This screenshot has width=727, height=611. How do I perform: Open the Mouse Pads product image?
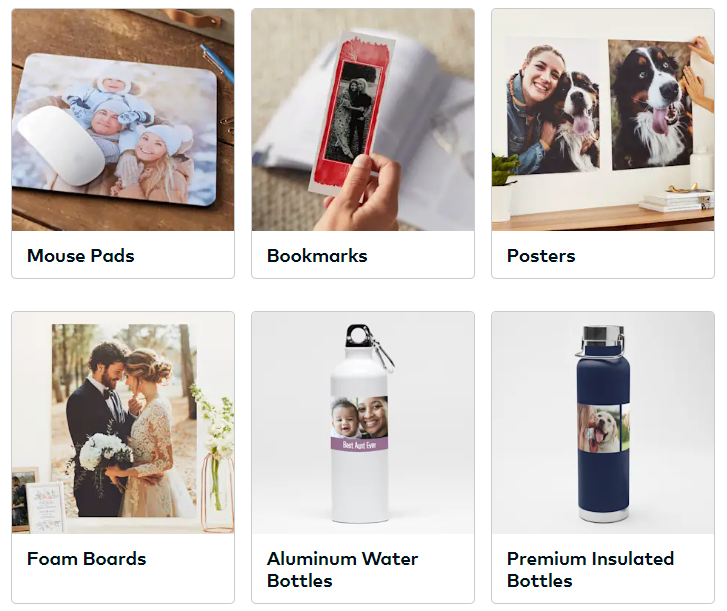(123, 120)
